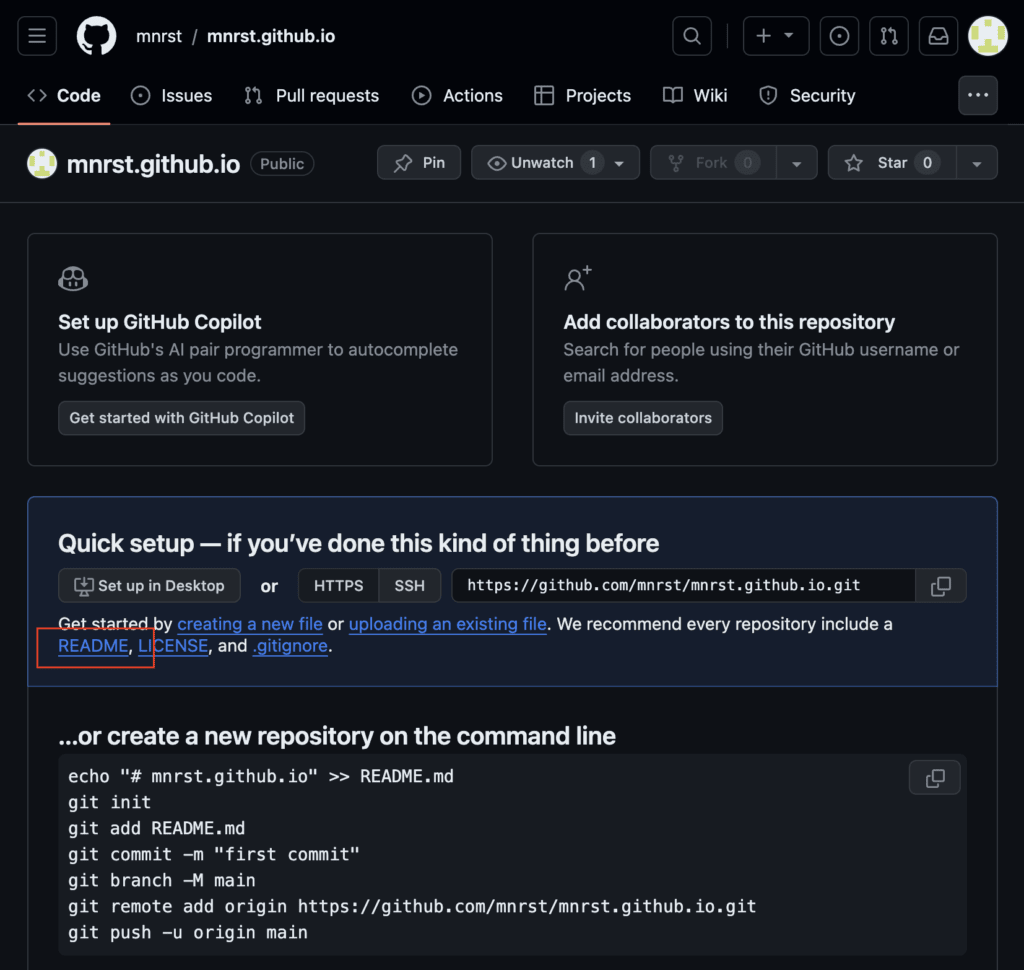Image resolution: width=1024 pixels, height=970 pixels.
Task: Switch to the Code tab
Action: point(64,95)
